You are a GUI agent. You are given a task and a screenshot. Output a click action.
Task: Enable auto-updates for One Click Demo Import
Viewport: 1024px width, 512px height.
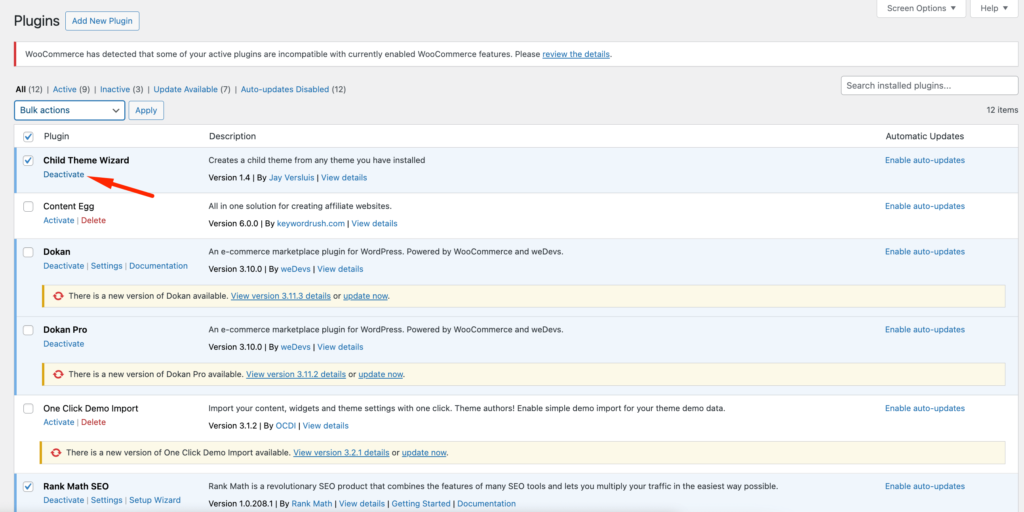[x=925, y=408]
